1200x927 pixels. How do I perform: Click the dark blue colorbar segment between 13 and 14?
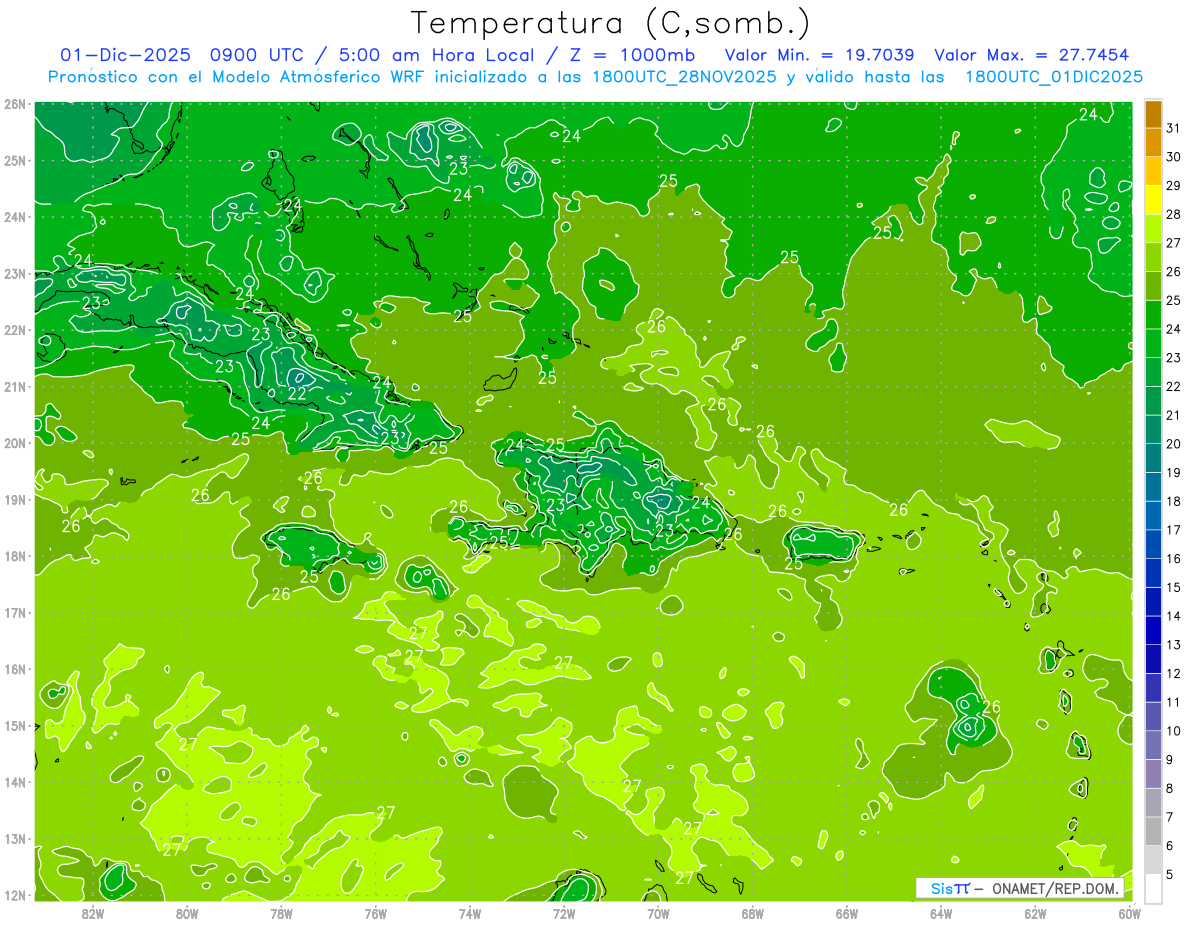pyautogui.click(x=1153, y=631)
